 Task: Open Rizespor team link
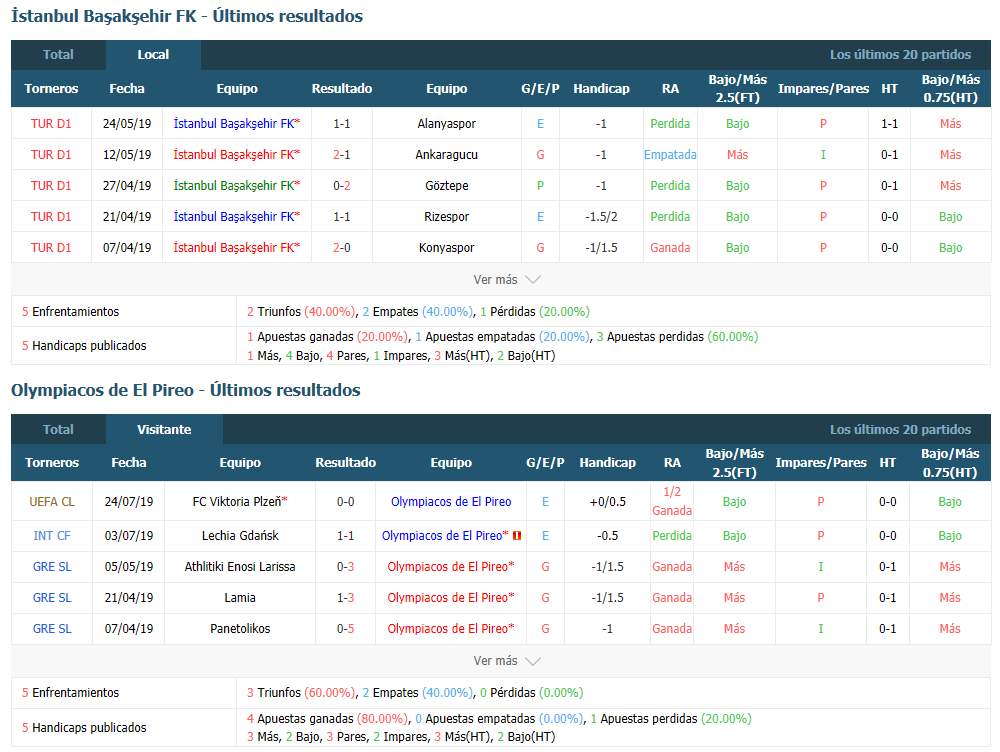(446, 217)
